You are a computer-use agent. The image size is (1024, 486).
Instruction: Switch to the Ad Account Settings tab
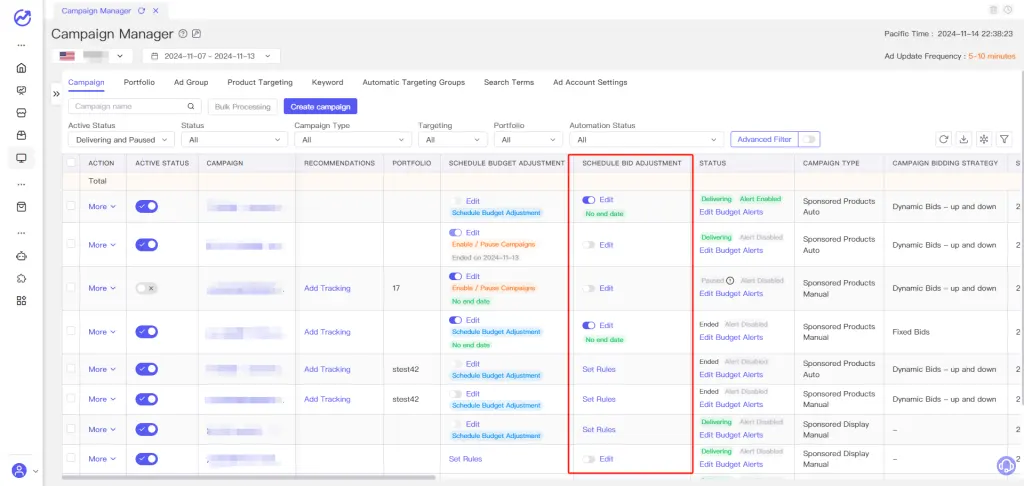[590, 82]
